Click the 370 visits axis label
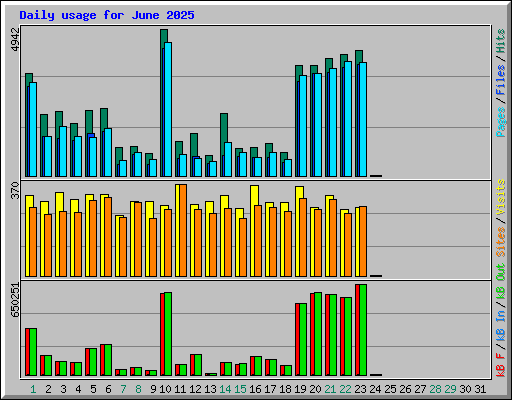512x400 pixels. 15,190
